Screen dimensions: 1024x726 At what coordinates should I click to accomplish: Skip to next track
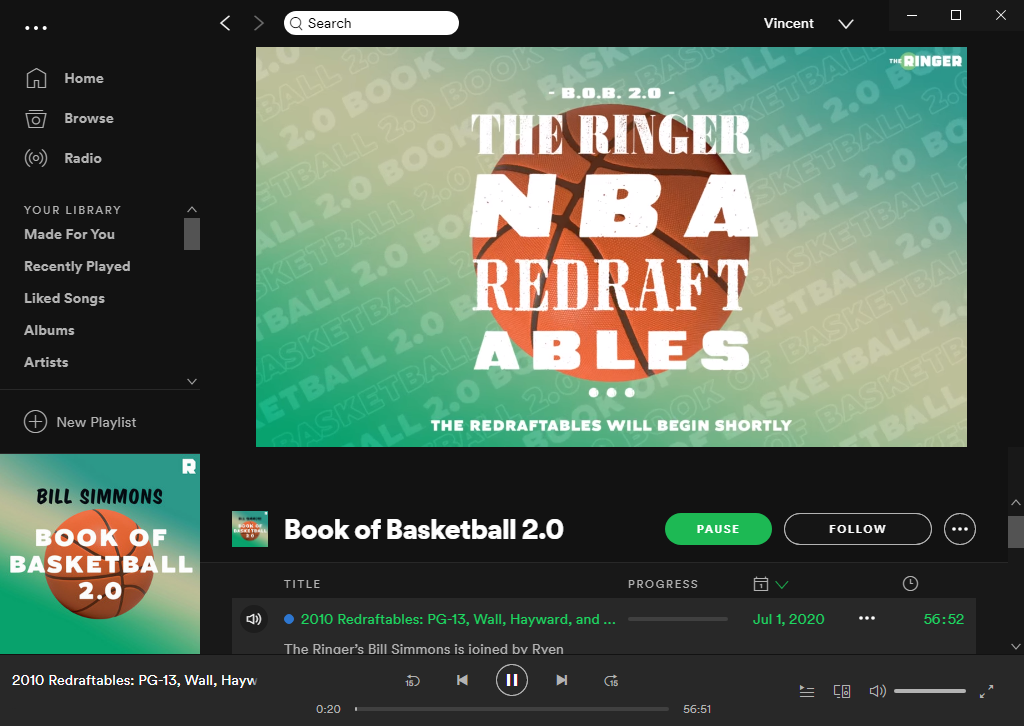562,680
